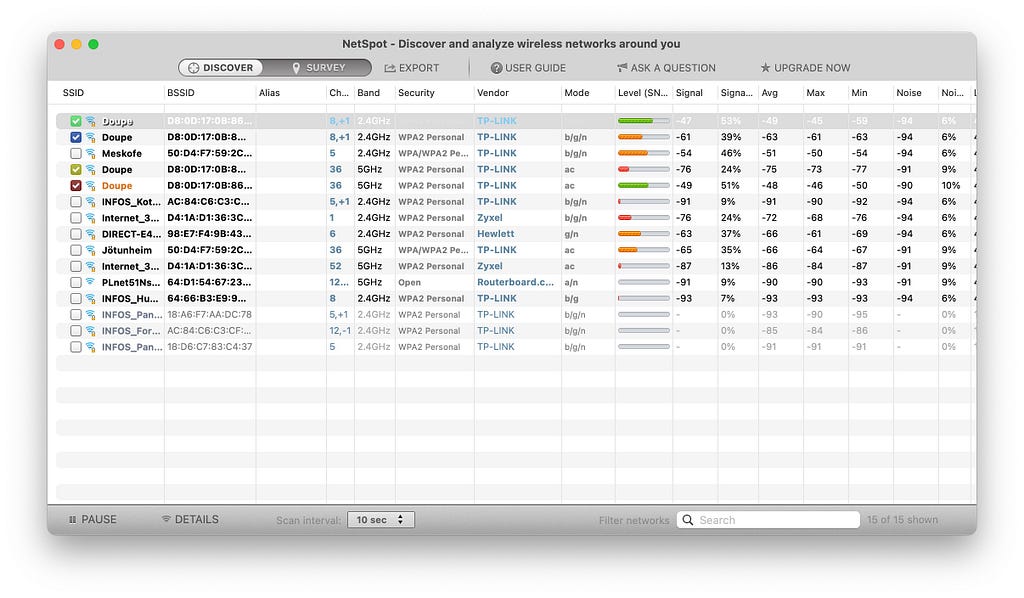The width and height of the screenshot is (1024, 598).
Task: Select channel 52 cell for Internet_3
Action: 335,266
